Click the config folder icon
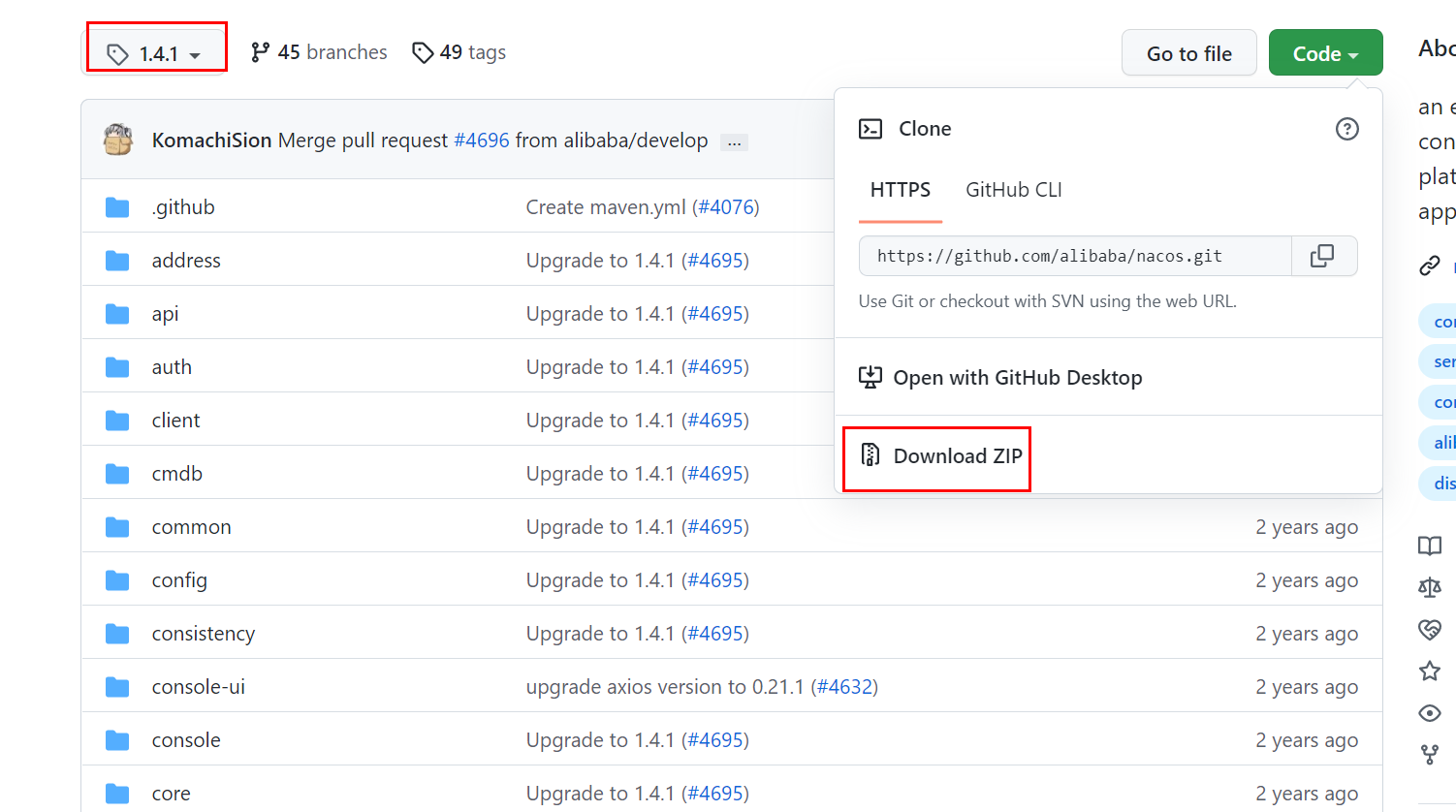 [117, 580]
